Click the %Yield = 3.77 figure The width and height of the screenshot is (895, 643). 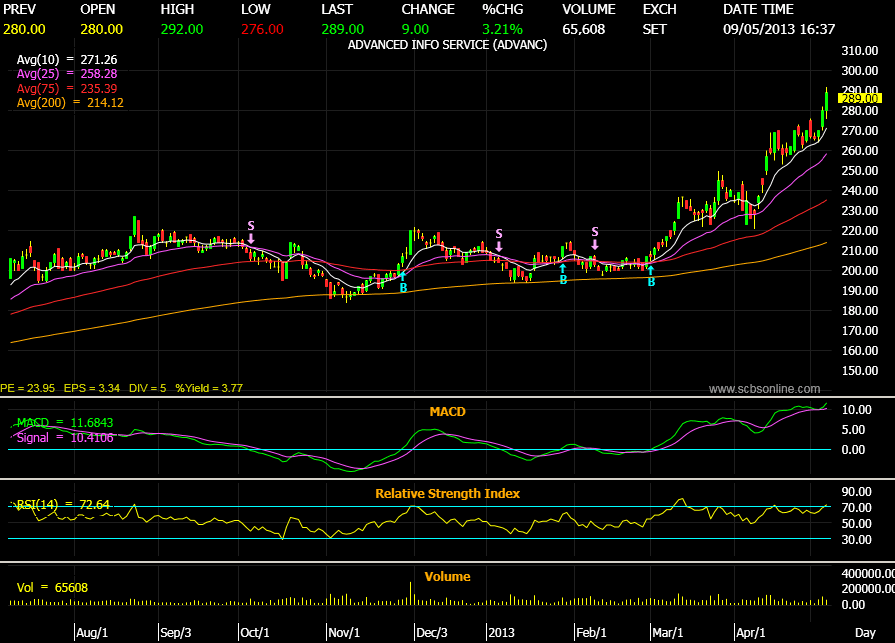(209, 388)
